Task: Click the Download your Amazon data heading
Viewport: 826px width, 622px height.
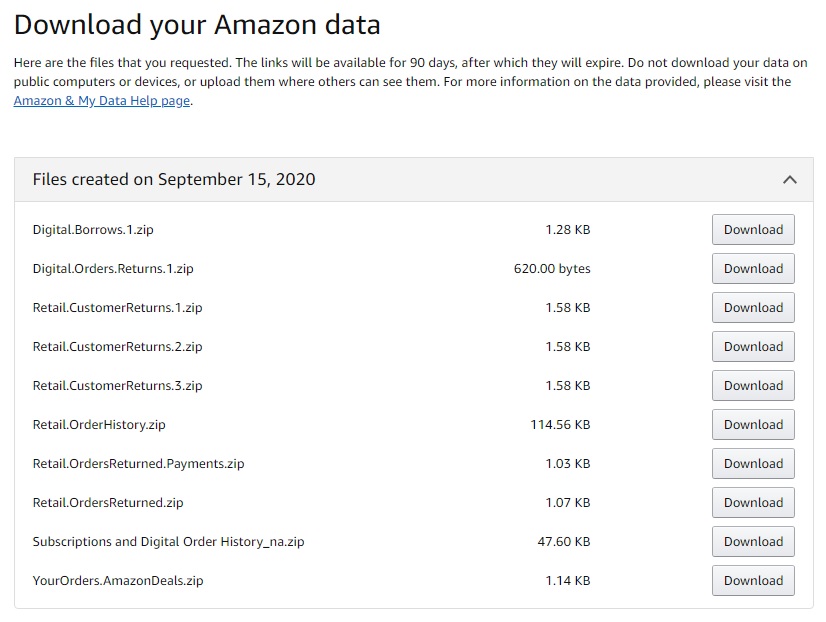Action: [x=195, y=24]
